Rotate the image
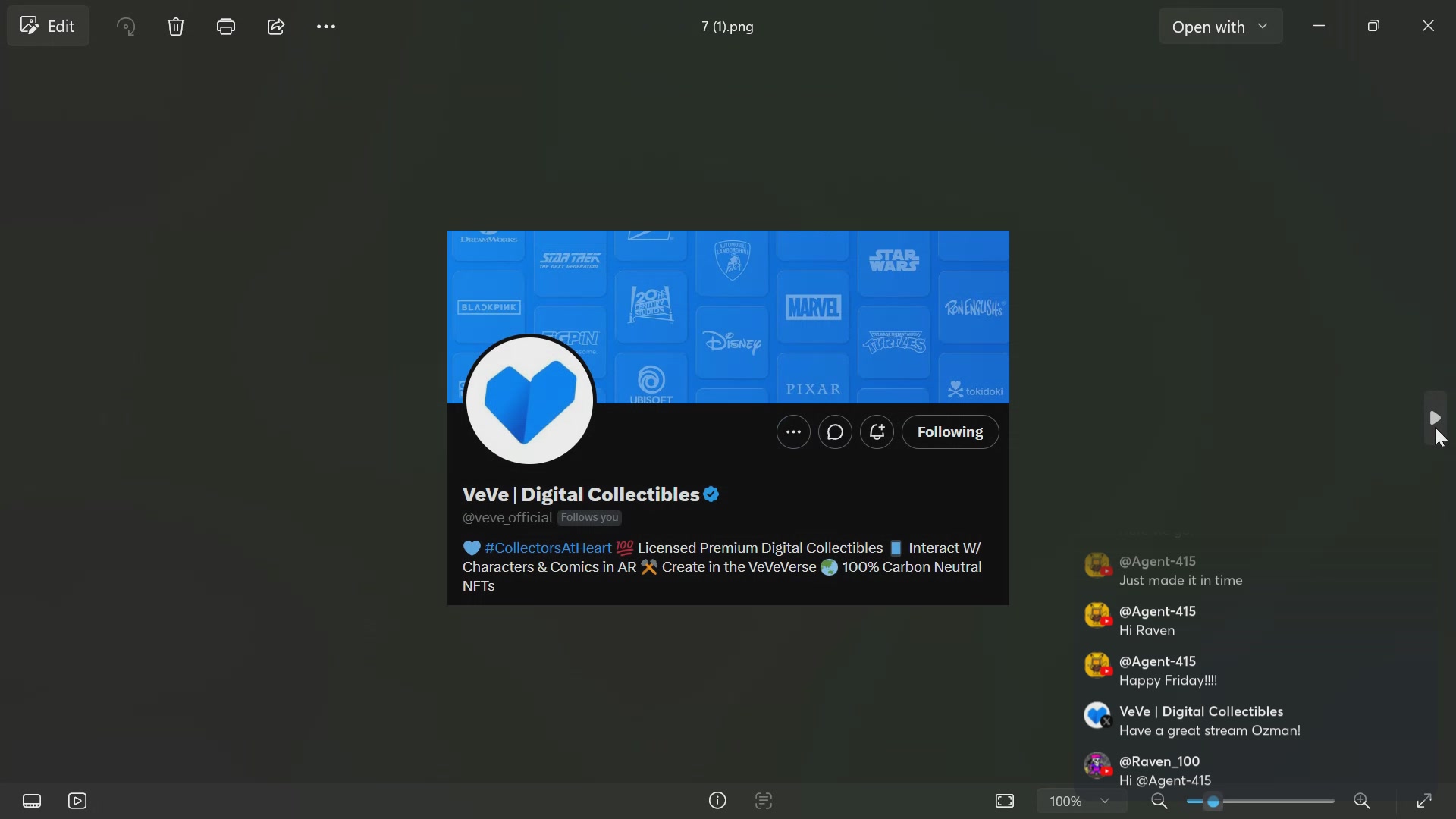 coord(126,27)
